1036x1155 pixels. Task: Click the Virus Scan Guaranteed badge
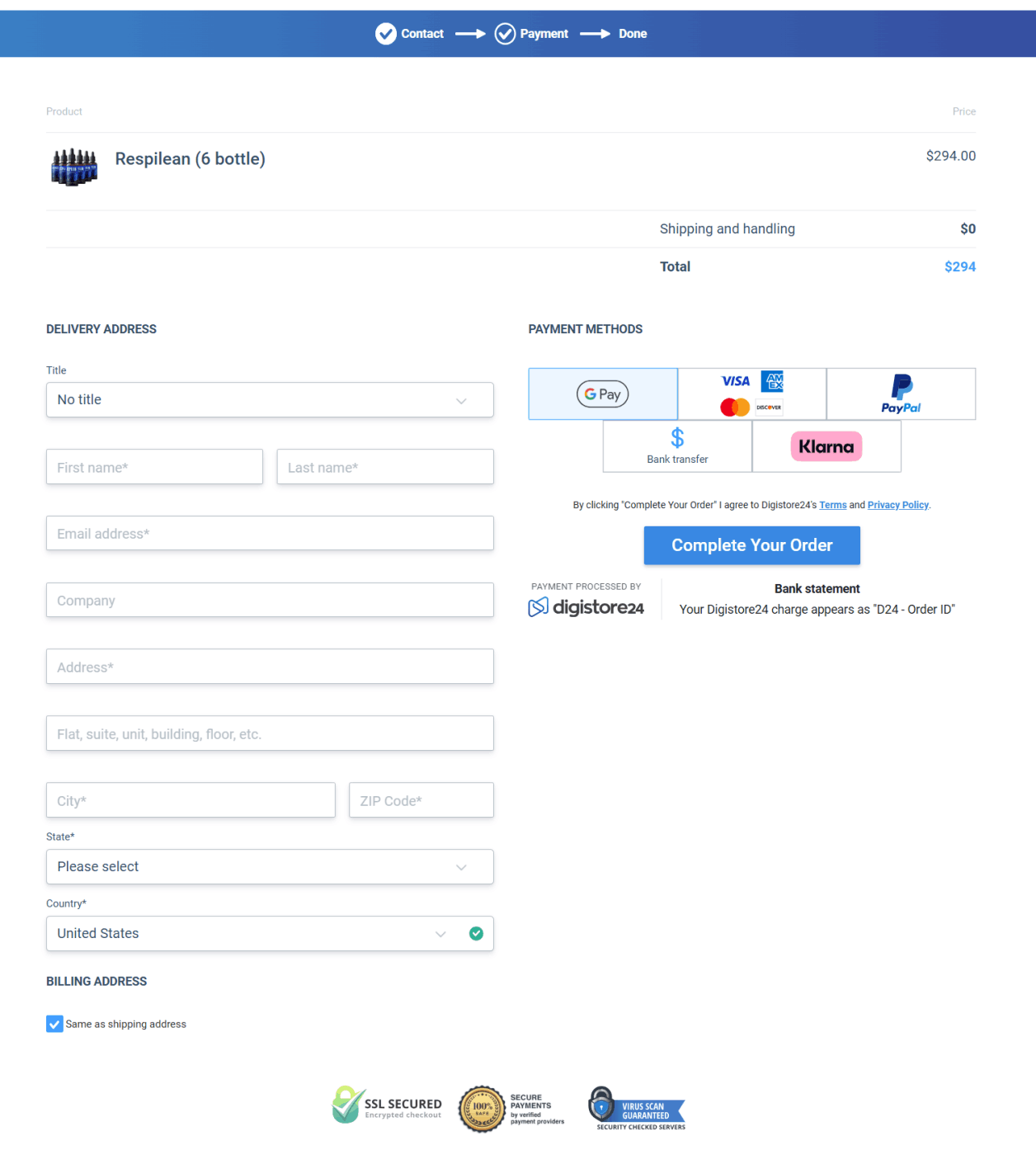pyautogui.click(x=635, y=1108)
